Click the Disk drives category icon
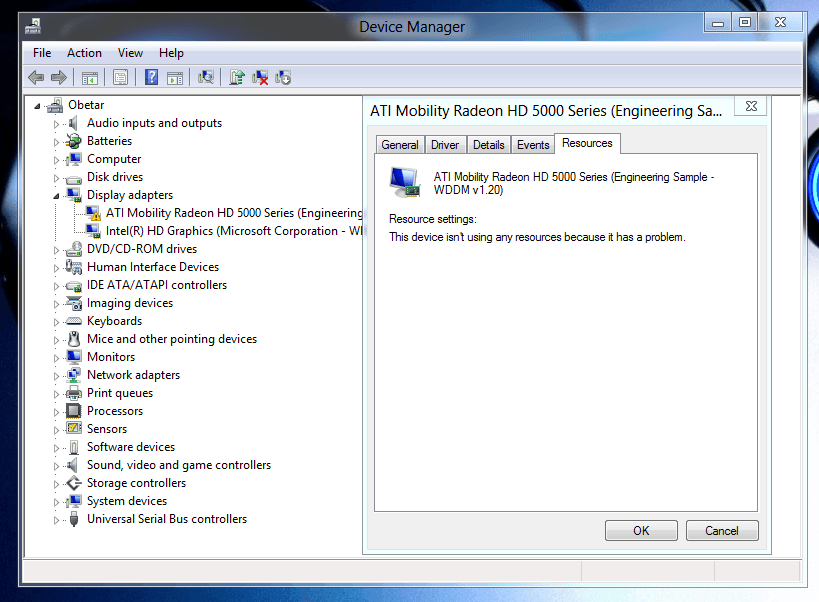 73,178
